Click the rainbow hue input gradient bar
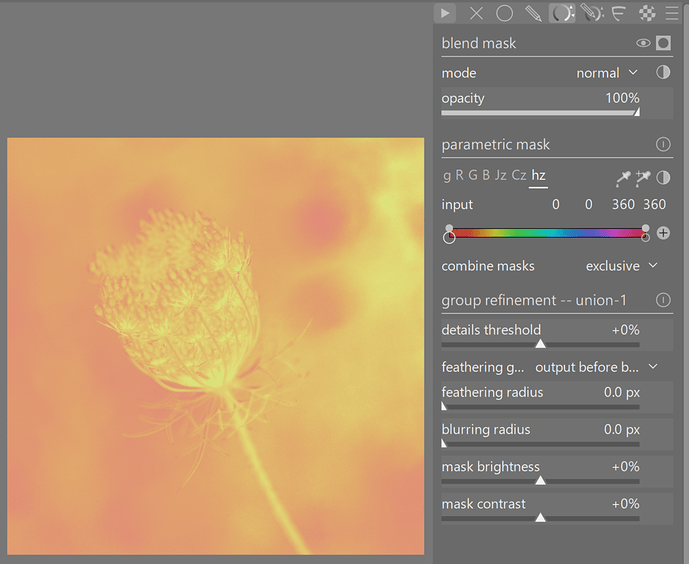689x564 pixels. click(547, 233)
